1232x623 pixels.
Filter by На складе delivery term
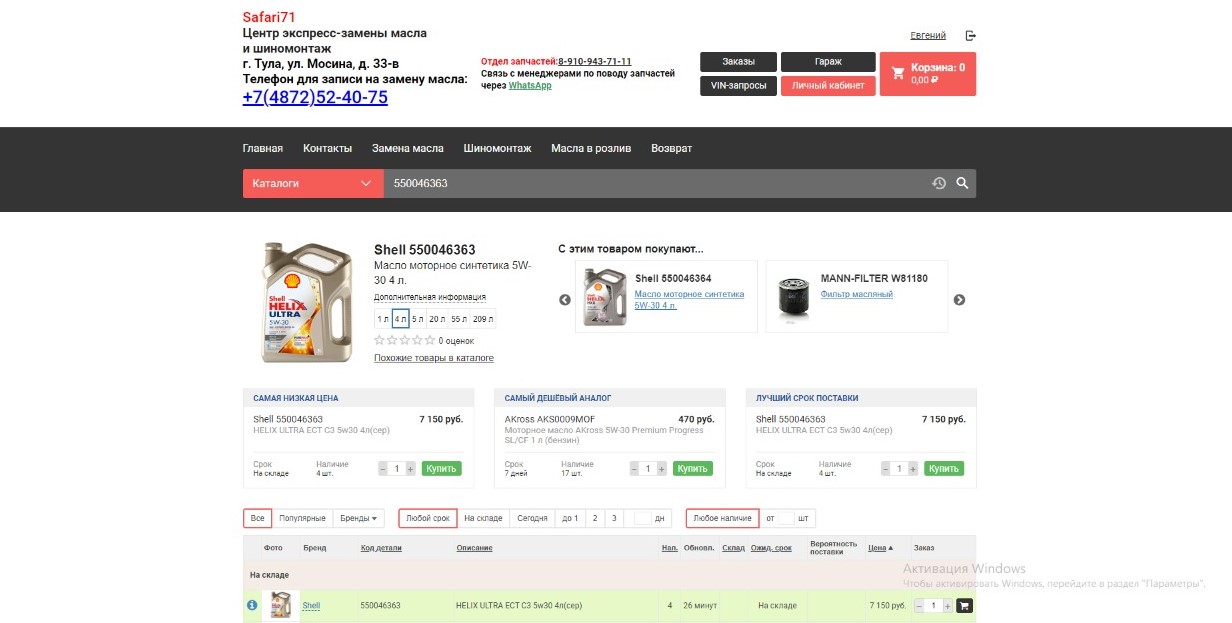click(483, 518)
